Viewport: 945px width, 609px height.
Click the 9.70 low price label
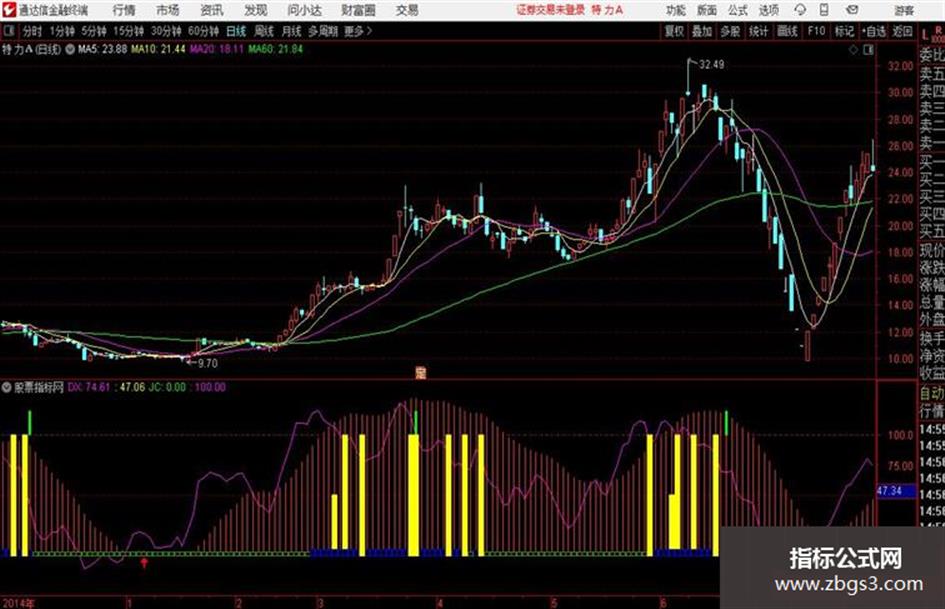point(207,363)
